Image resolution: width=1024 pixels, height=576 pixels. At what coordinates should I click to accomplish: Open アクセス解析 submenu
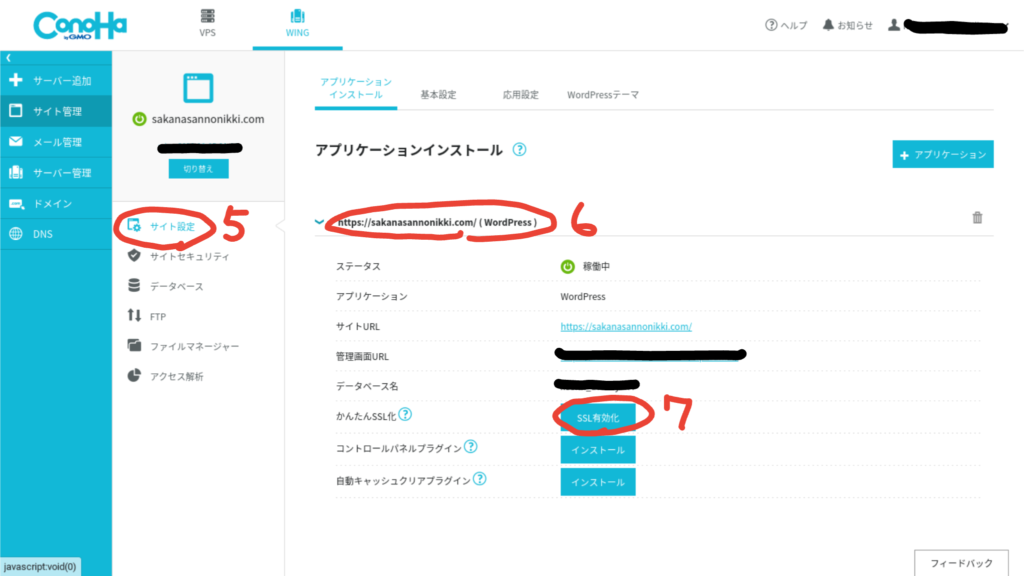pyautogui.click(x=176, y=376)
